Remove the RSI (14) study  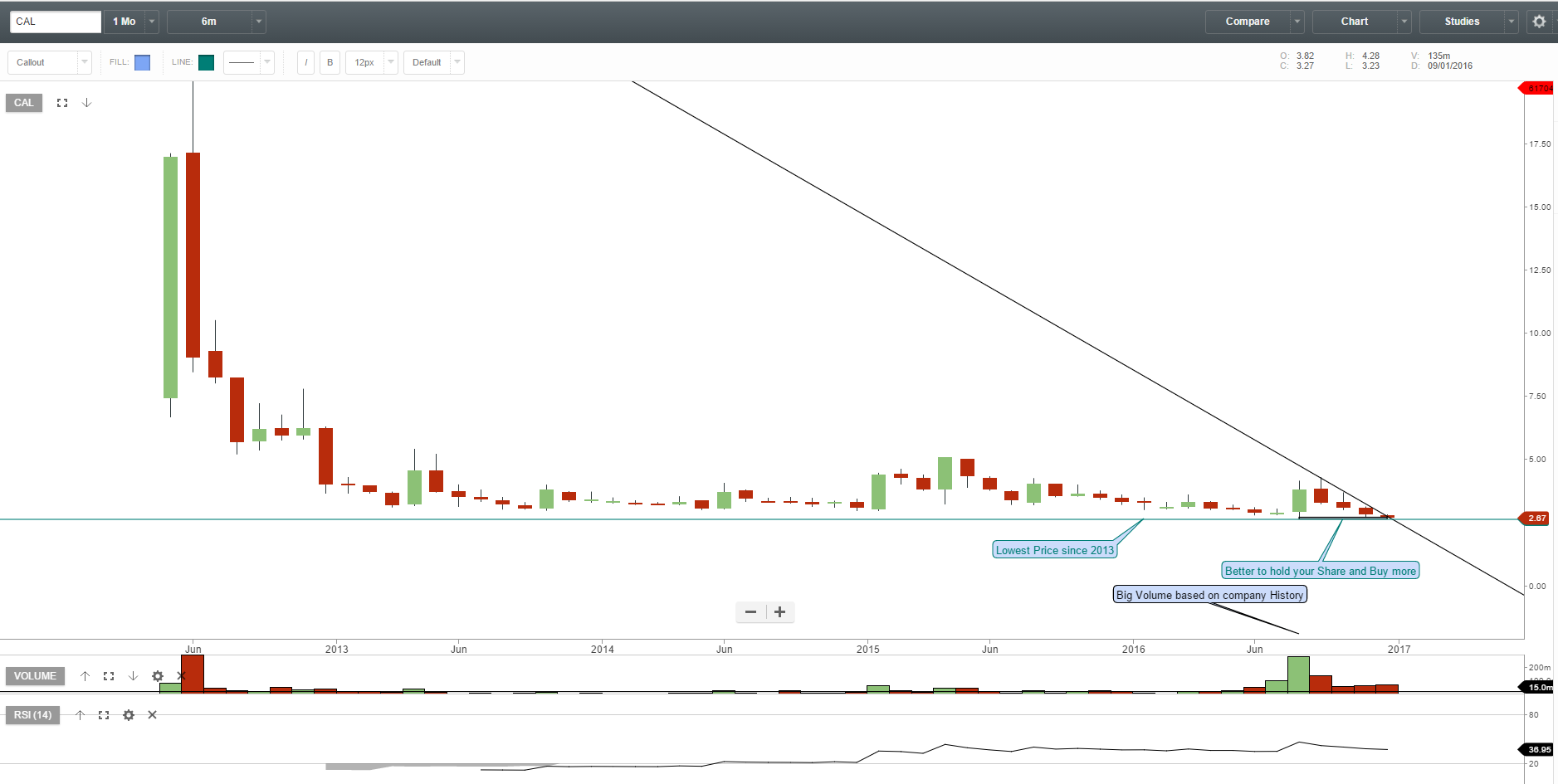tap(152, 715)
